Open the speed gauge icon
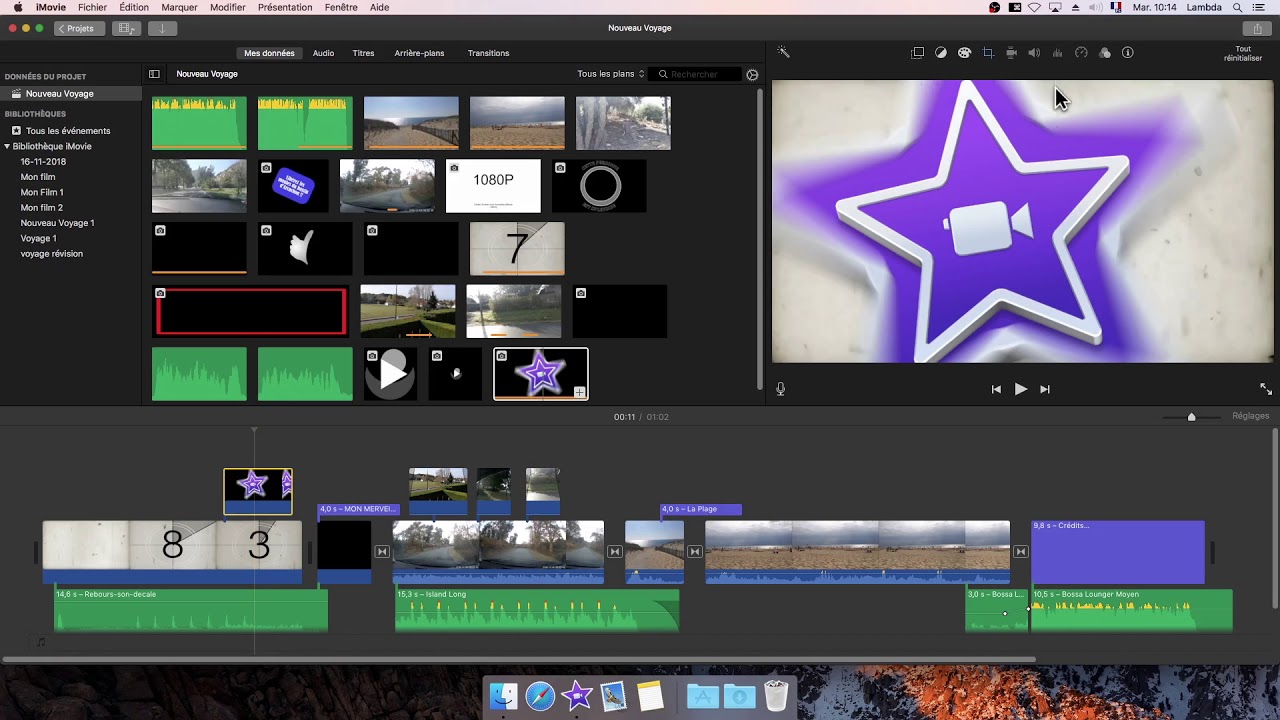 coord(1081,53)
